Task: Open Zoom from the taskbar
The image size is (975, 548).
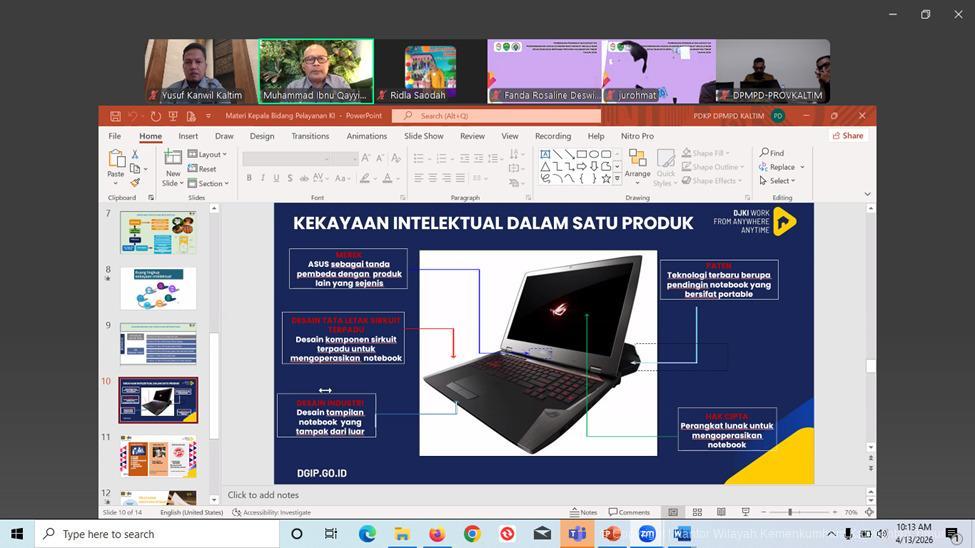Action: [x=647, y=534]
